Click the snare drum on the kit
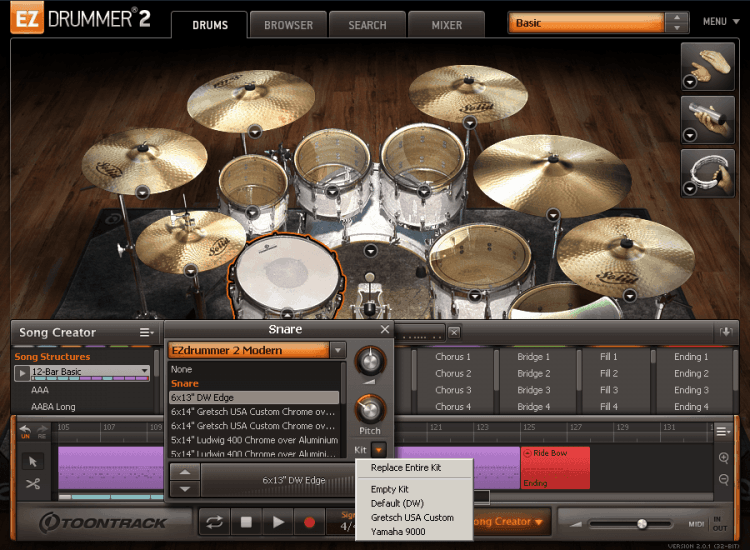The height and width of the screenshot is (550, 750). tap(286, 274)
